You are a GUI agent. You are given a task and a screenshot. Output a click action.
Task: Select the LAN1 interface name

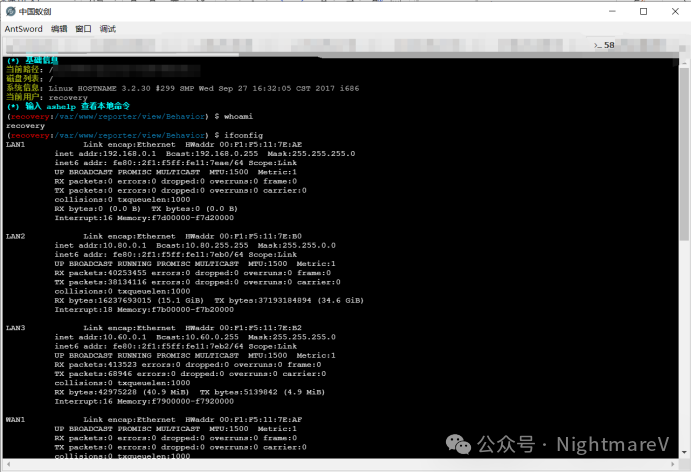15,145
